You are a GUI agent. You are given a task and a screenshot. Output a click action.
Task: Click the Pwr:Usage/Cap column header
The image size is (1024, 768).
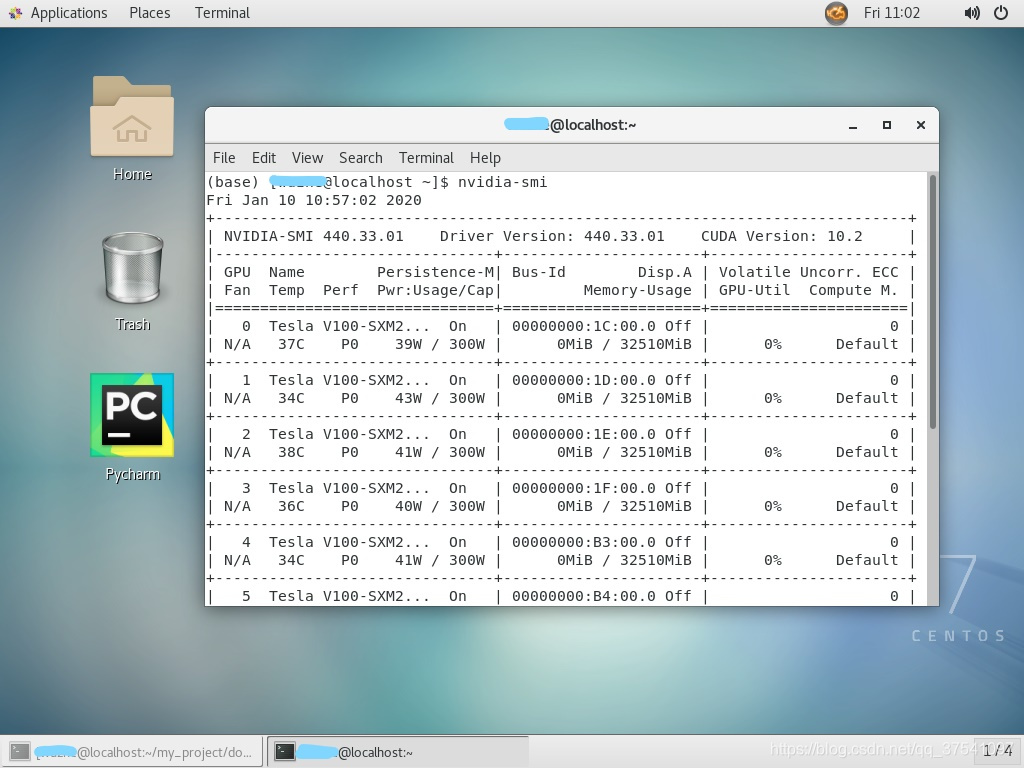pos(436,291)
